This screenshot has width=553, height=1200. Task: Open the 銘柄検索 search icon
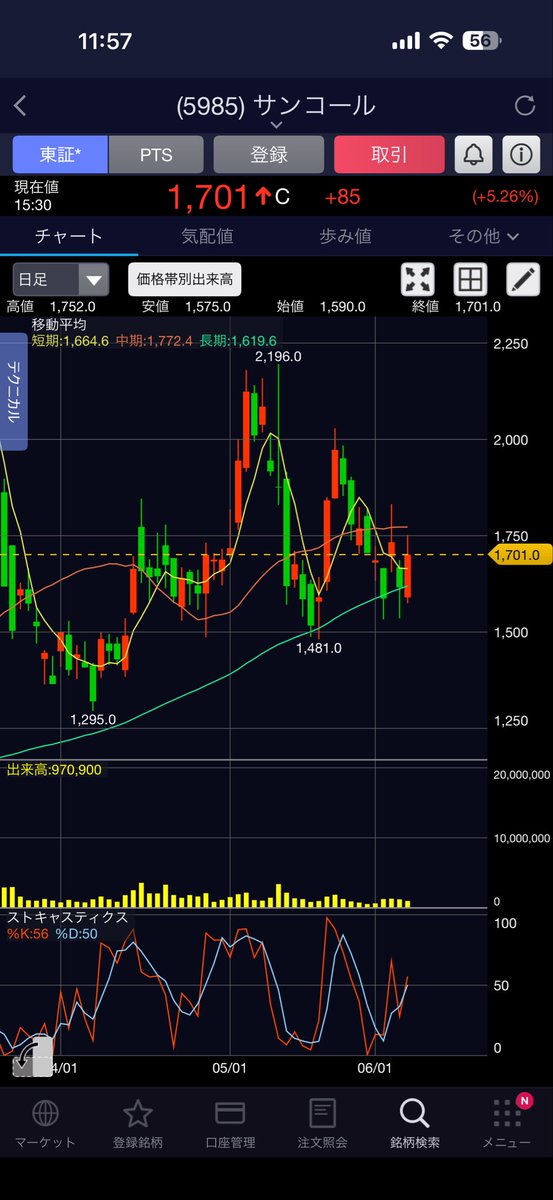414,1112
